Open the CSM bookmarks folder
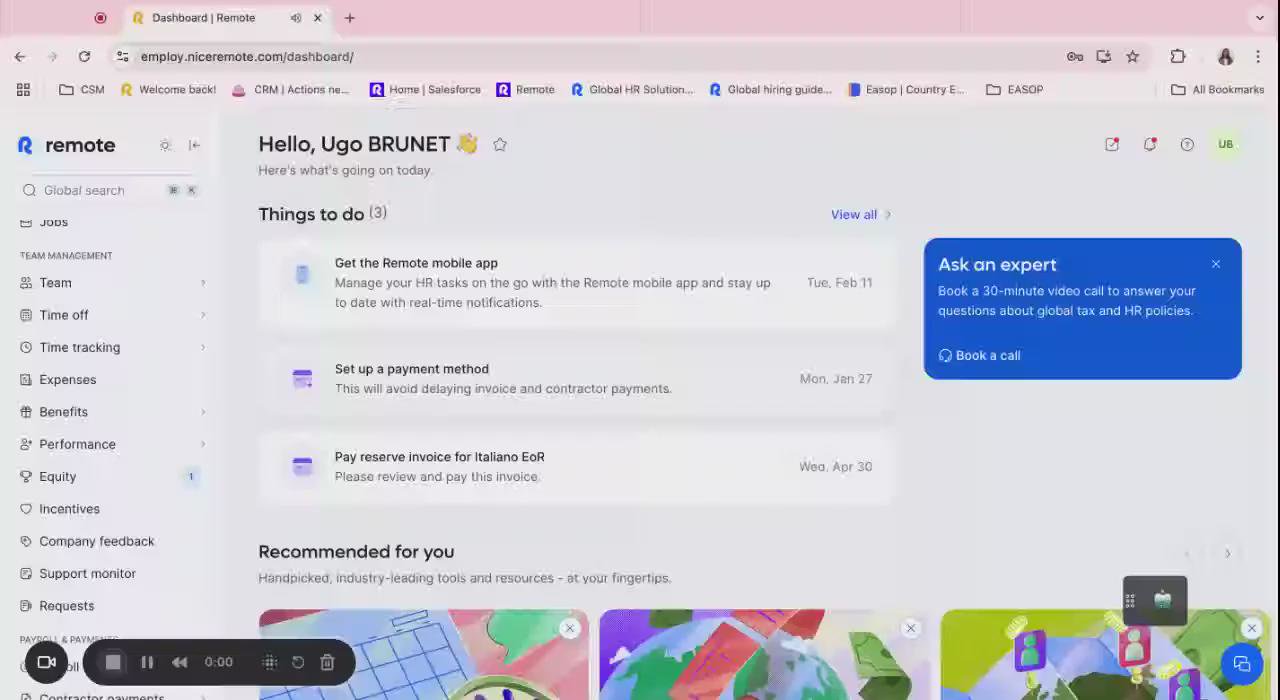The width and height of the screenshot is (1280, 700). (82, 90)
